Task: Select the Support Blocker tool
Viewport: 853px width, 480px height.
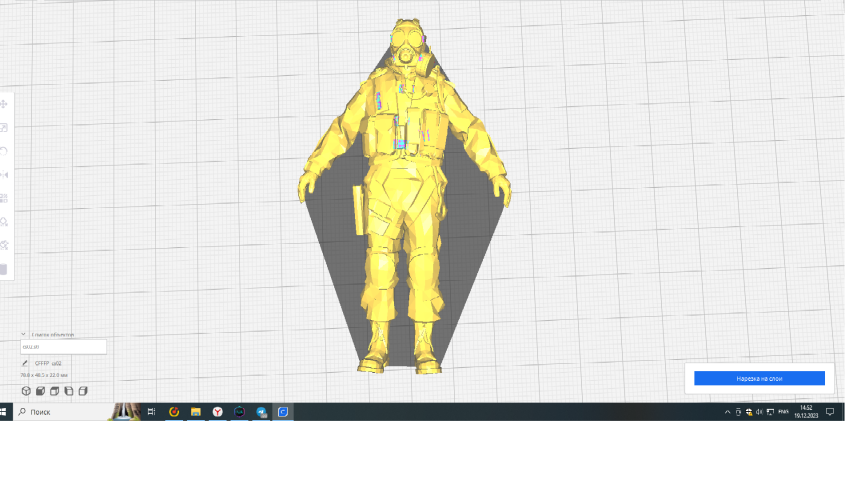Action: [x=4, y=221]
